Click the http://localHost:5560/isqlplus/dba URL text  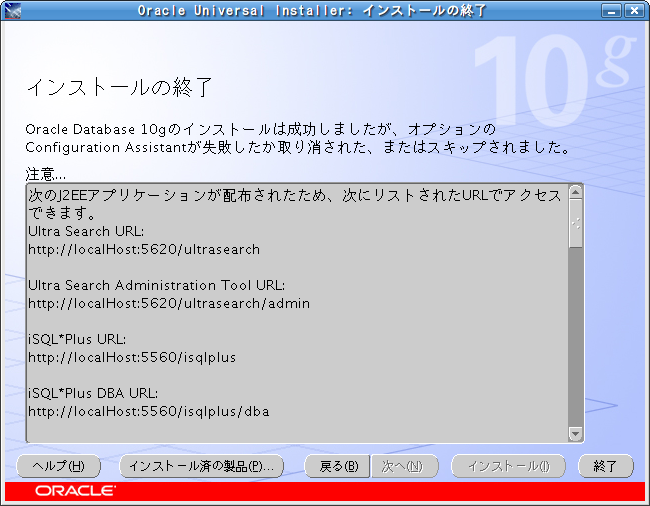(148, 411)
